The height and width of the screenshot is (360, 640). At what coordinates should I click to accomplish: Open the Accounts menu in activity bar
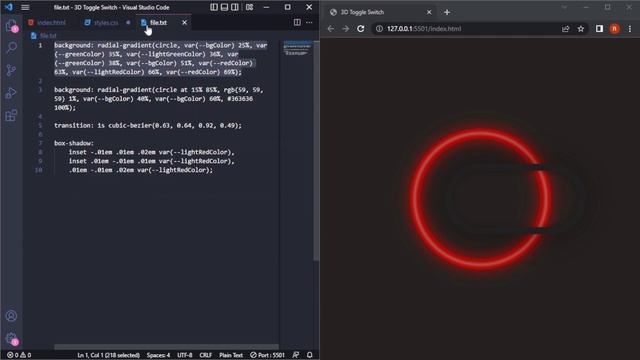[x=11, y=316]
